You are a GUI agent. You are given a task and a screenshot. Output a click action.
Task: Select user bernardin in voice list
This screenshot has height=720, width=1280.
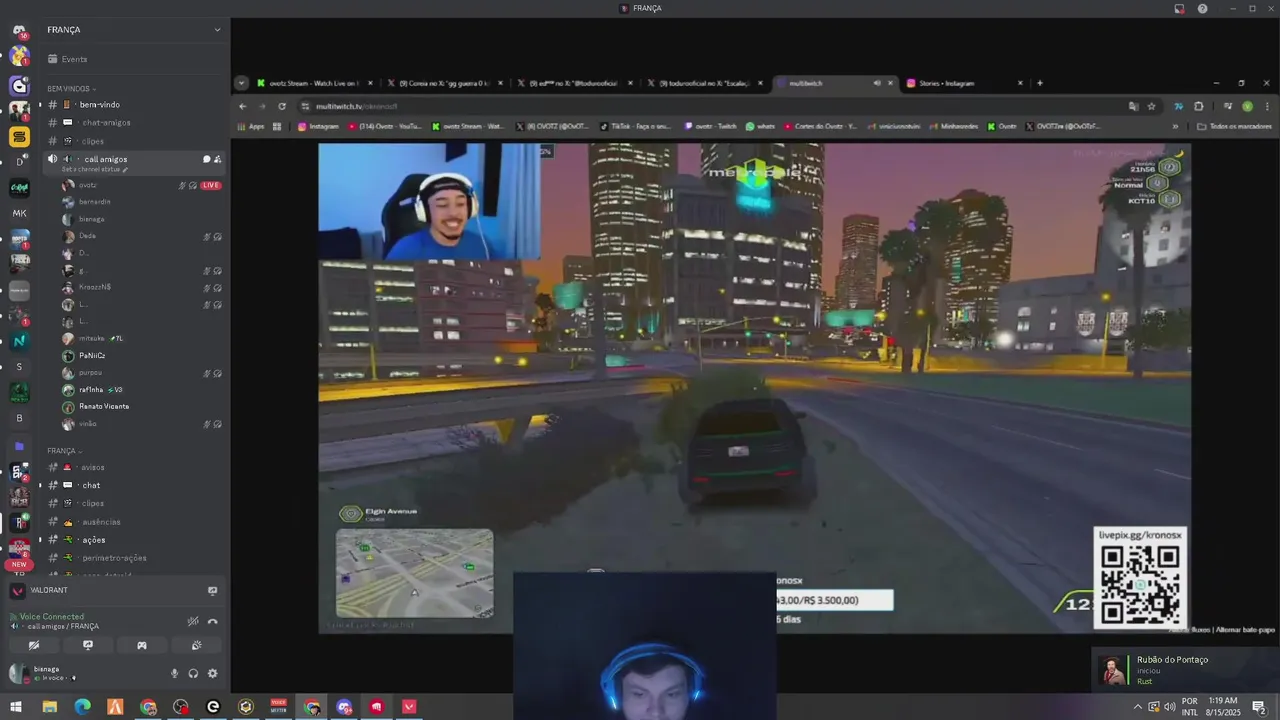tap(140, 202)
